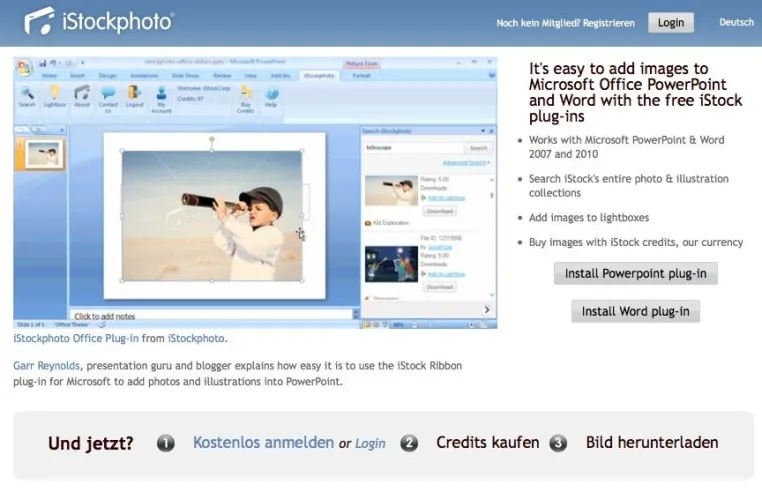Click Download button for night illustration result

pyautogui.click(x=440, y=287)
